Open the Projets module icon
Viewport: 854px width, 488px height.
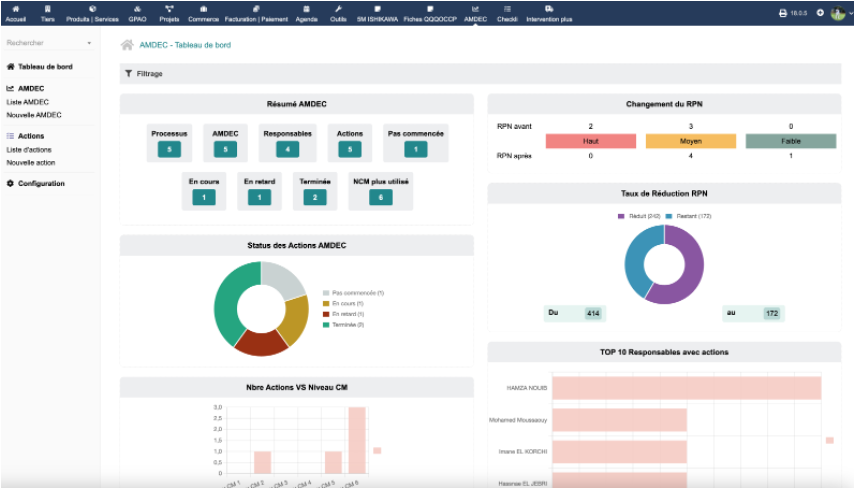pos(169,9)
